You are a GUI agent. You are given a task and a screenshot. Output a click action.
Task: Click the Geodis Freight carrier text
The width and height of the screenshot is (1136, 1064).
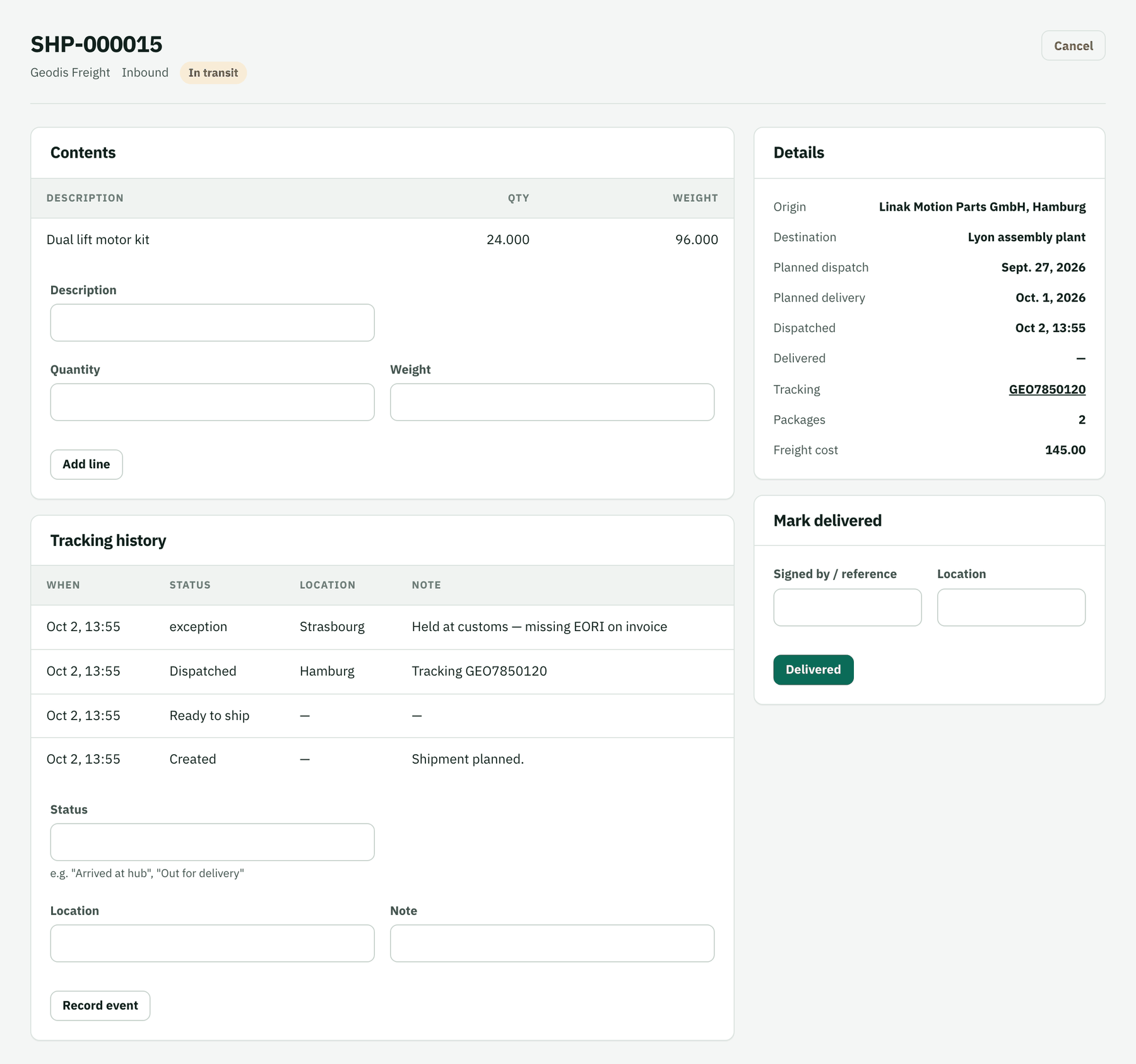point(70,73)
